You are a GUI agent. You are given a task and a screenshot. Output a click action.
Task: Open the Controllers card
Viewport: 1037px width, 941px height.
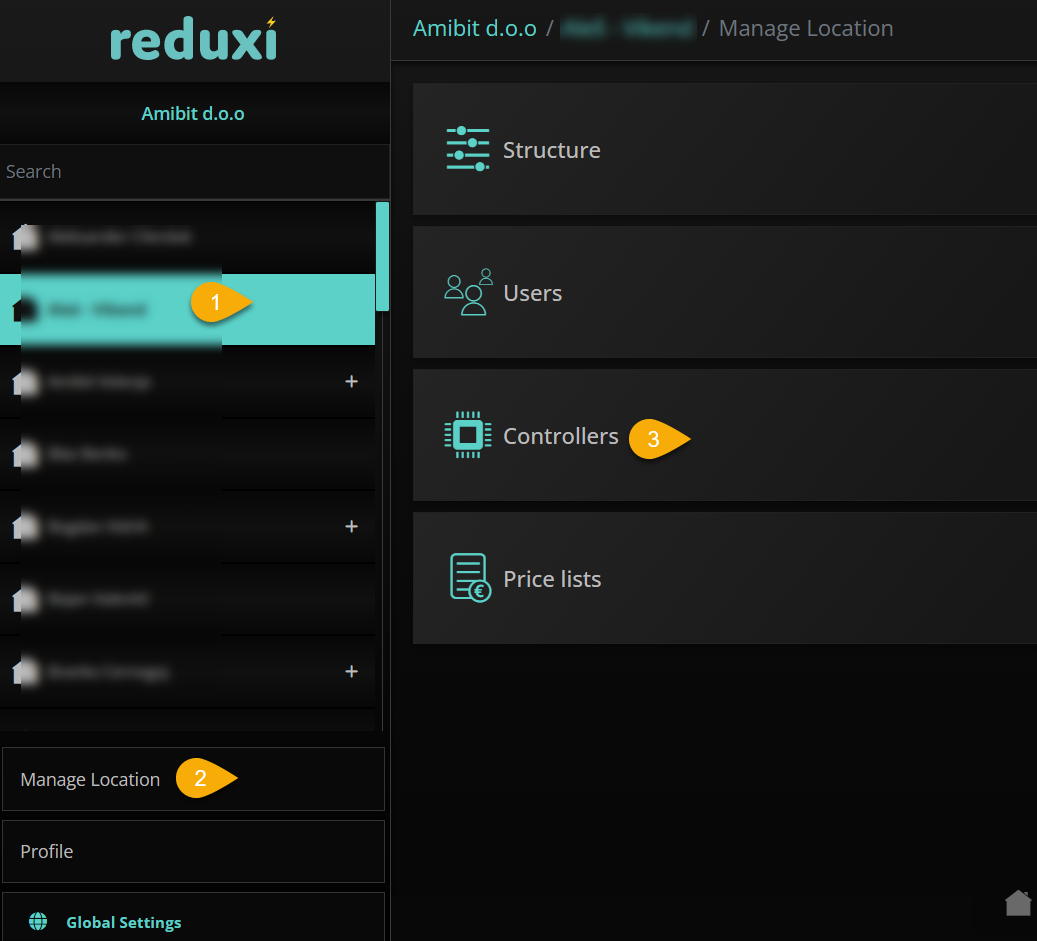tap(724, 434)
